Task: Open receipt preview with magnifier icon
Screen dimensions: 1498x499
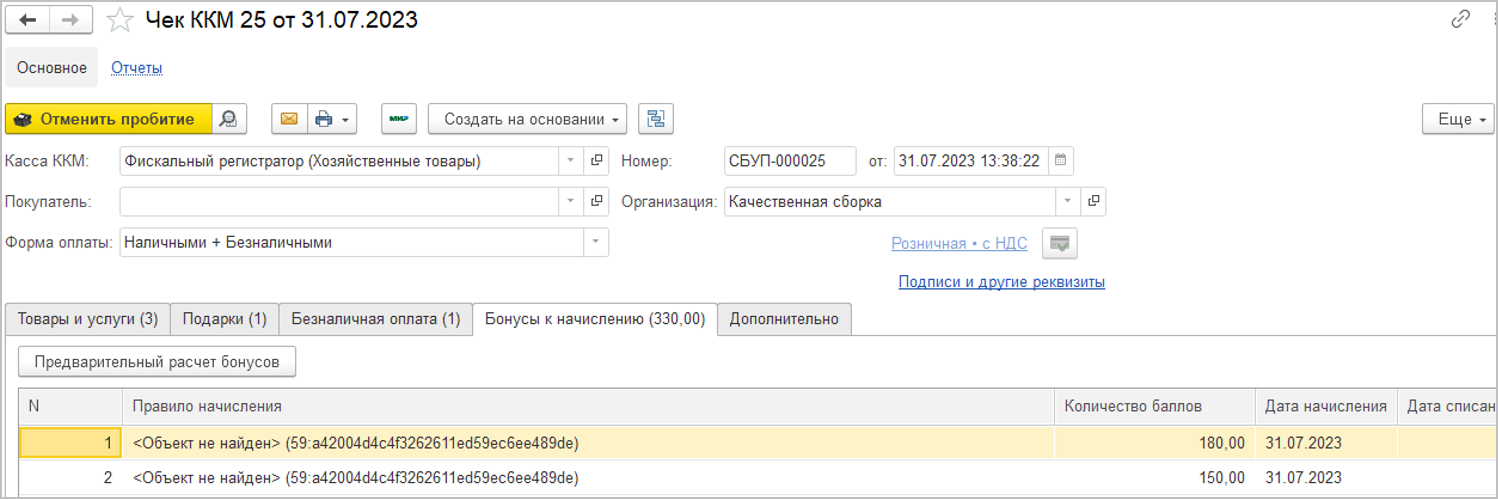Action: pos(229,119)
